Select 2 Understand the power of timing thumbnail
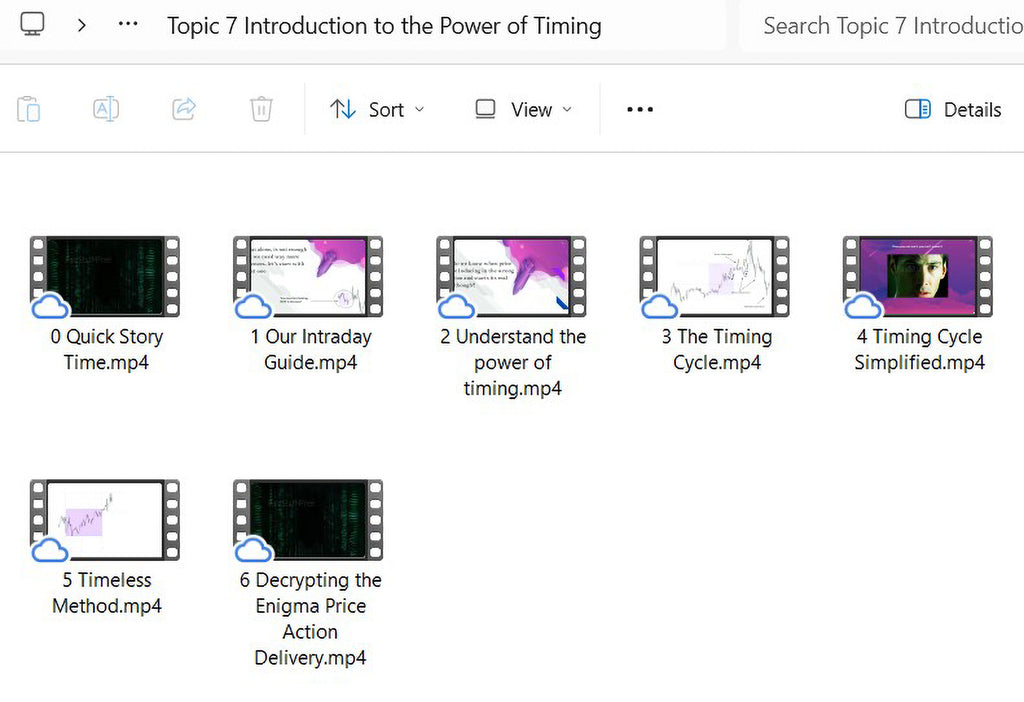1024x702 pixels. pyautogui.click(x=511, y=276)
